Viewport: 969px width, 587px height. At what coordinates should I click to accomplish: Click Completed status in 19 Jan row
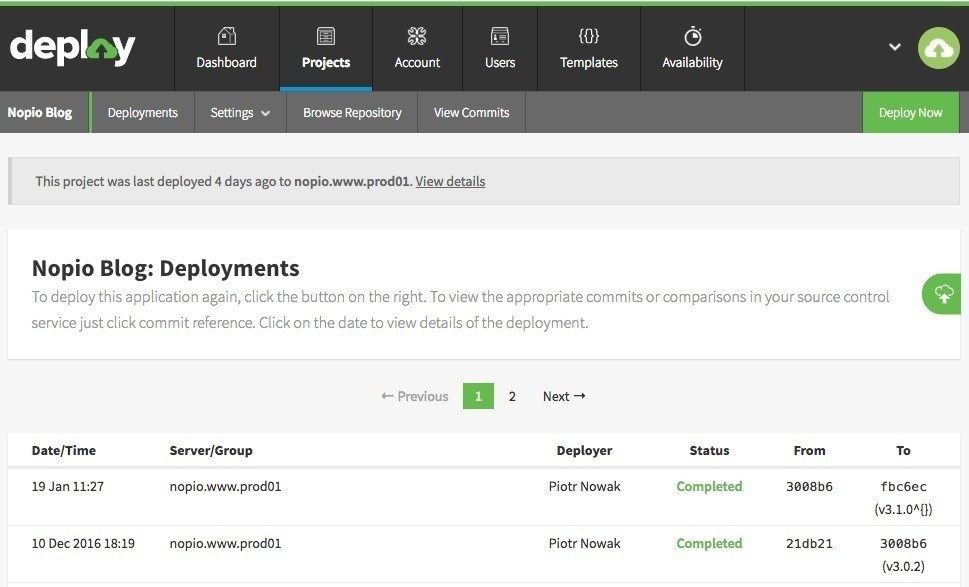click(x=709, y=486)
